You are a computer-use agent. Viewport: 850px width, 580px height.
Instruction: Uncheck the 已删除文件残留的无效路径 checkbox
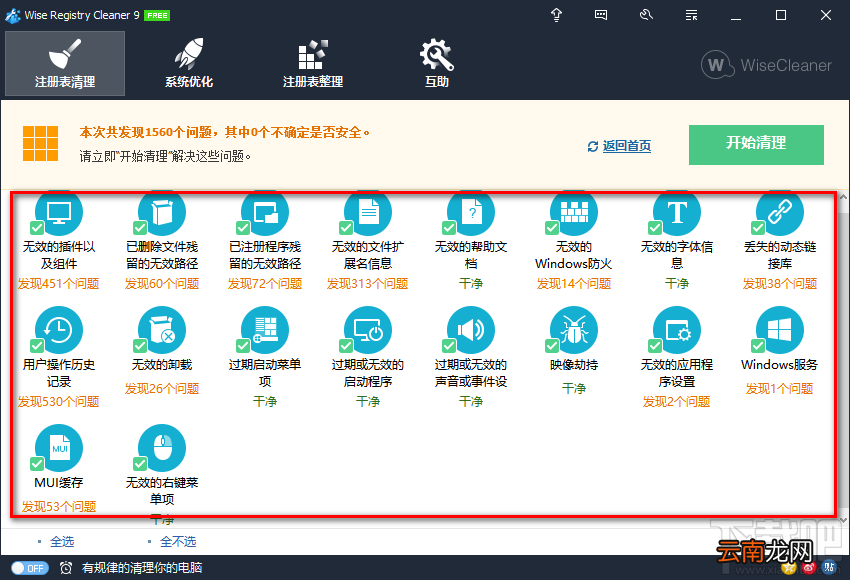pos(140,228)
